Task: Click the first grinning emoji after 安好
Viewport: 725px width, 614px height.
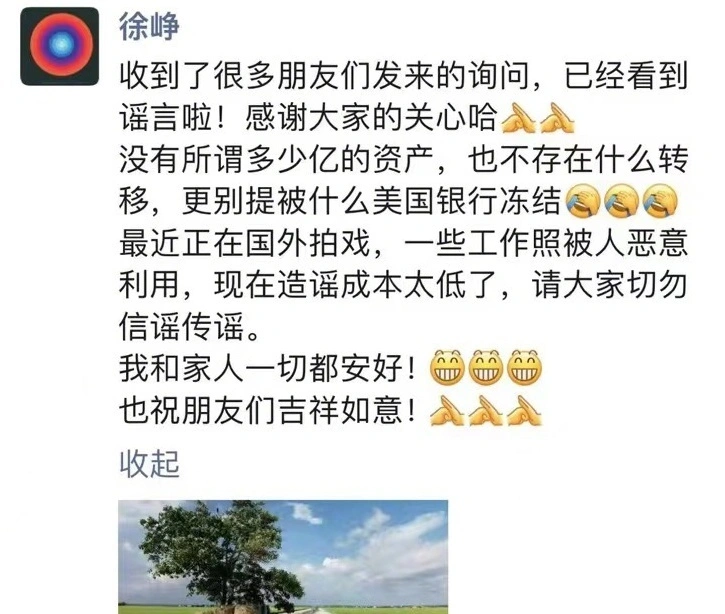Action: (x=447, y=368)
